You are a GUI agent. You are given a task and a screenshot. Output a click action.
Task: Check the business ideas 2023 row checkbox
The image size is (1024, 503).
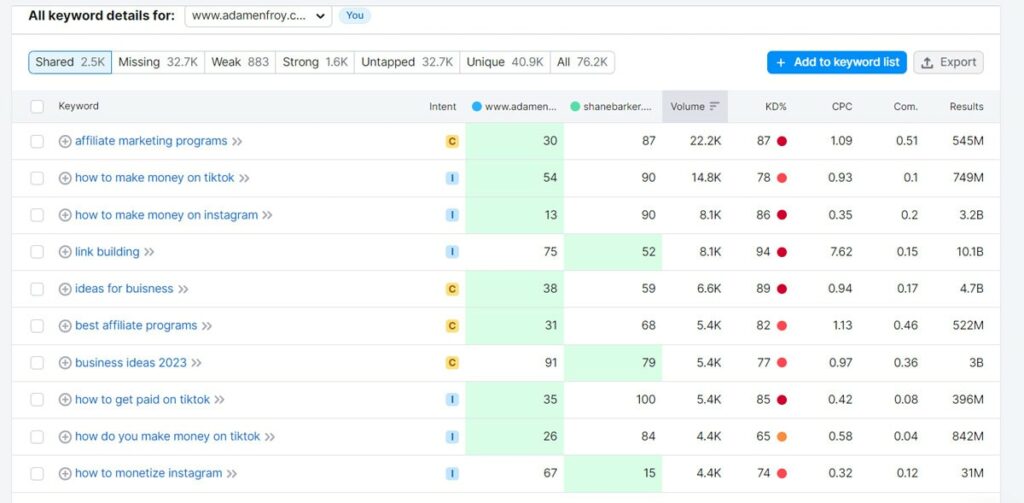click(x=37, y=363)
